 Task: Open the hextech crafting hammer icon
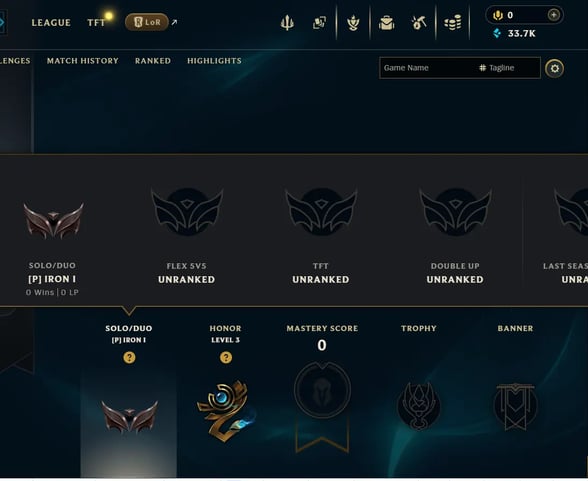pyautogui.click(x=419, y=23)
